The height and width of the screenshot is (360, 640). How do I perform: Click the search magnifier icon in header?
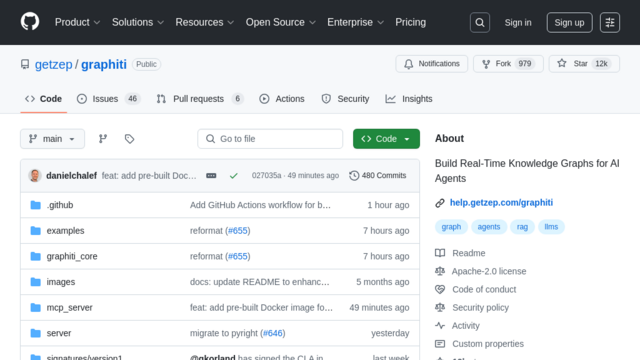pyautogui.click(x=480, y=22)
